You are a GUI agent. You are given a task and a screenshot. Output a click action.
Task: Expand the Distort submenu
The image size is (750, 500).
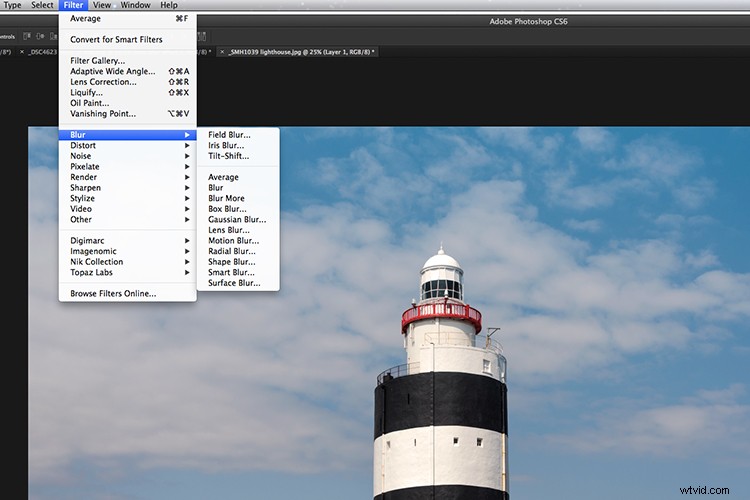[128, 145]
